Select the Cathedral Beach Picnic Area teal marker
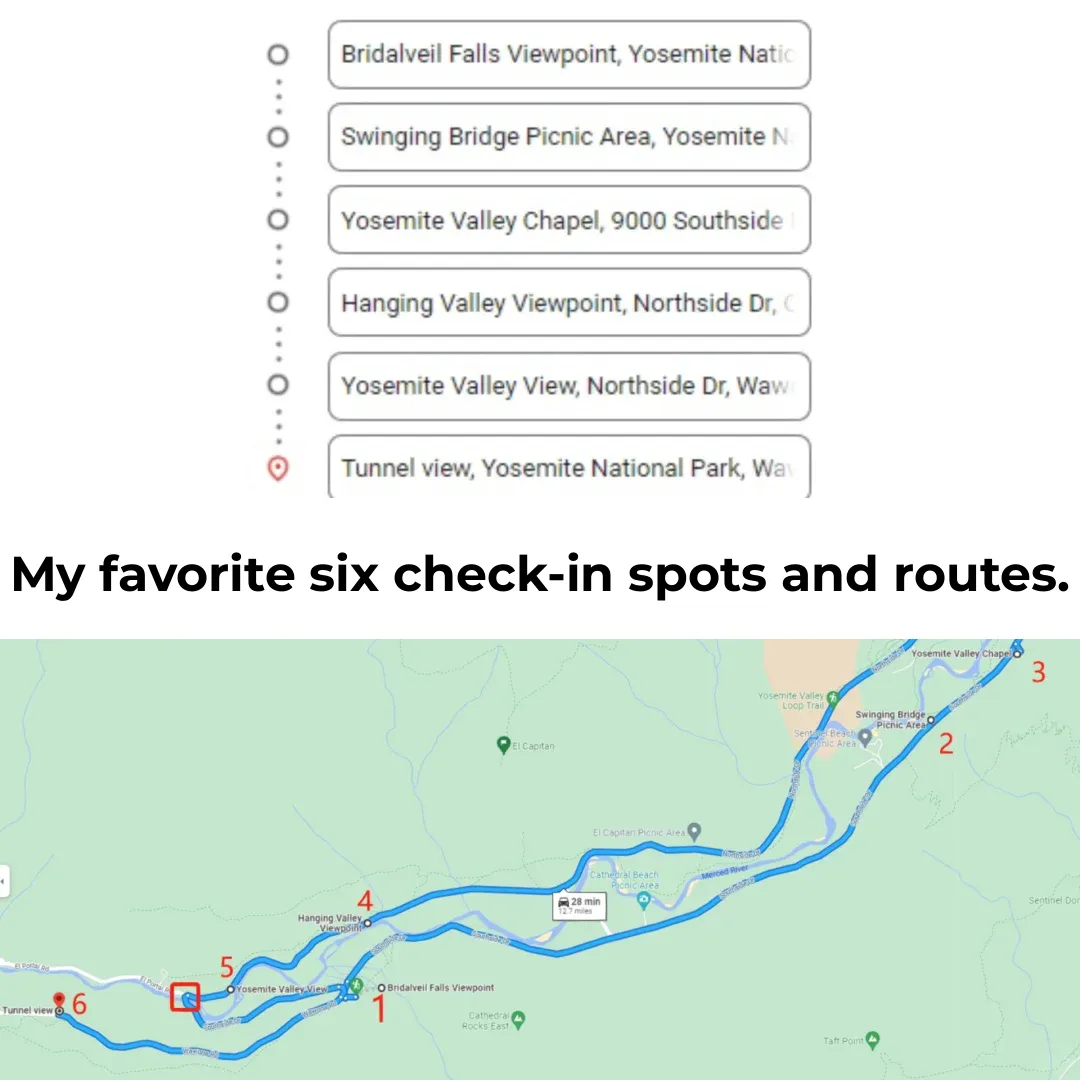1080x1080 pixels. pos(644,897)
